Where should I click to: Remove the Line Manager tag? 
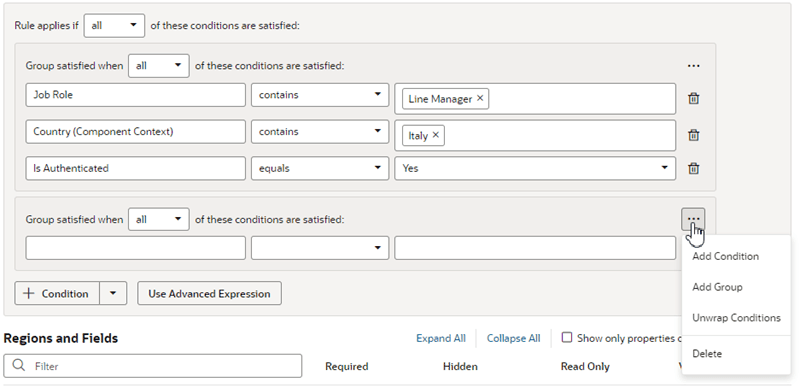point(480,99)
